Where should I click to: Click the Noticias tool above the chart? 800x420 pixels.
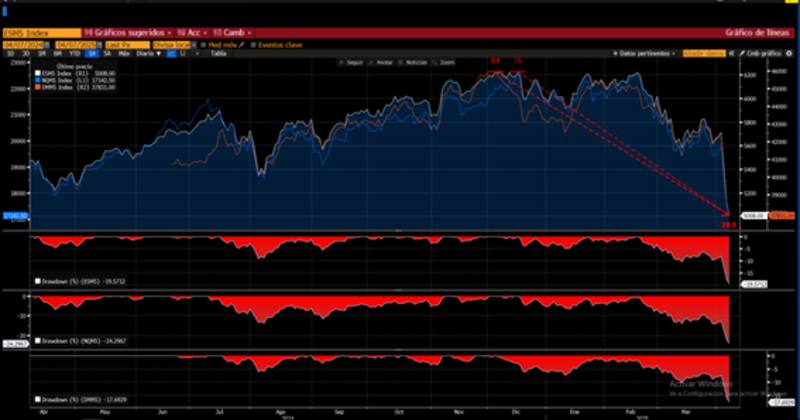tap(413, 62)
